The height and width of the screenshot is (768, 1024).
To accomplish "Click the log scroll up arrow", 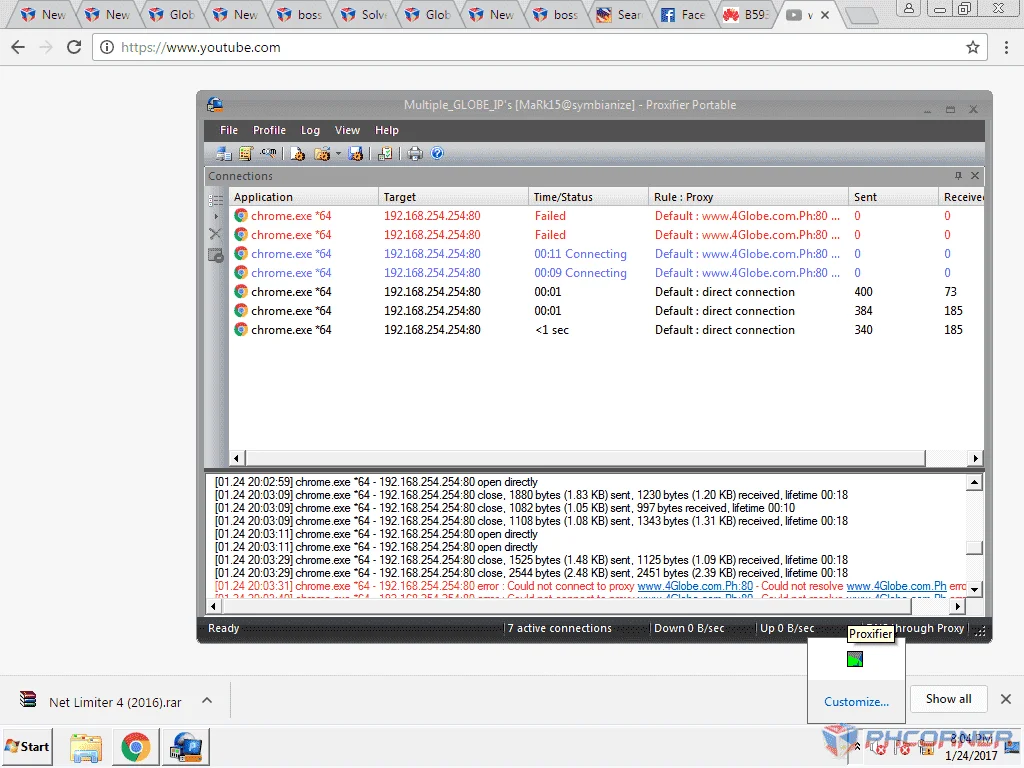I will tap(974, 483).
